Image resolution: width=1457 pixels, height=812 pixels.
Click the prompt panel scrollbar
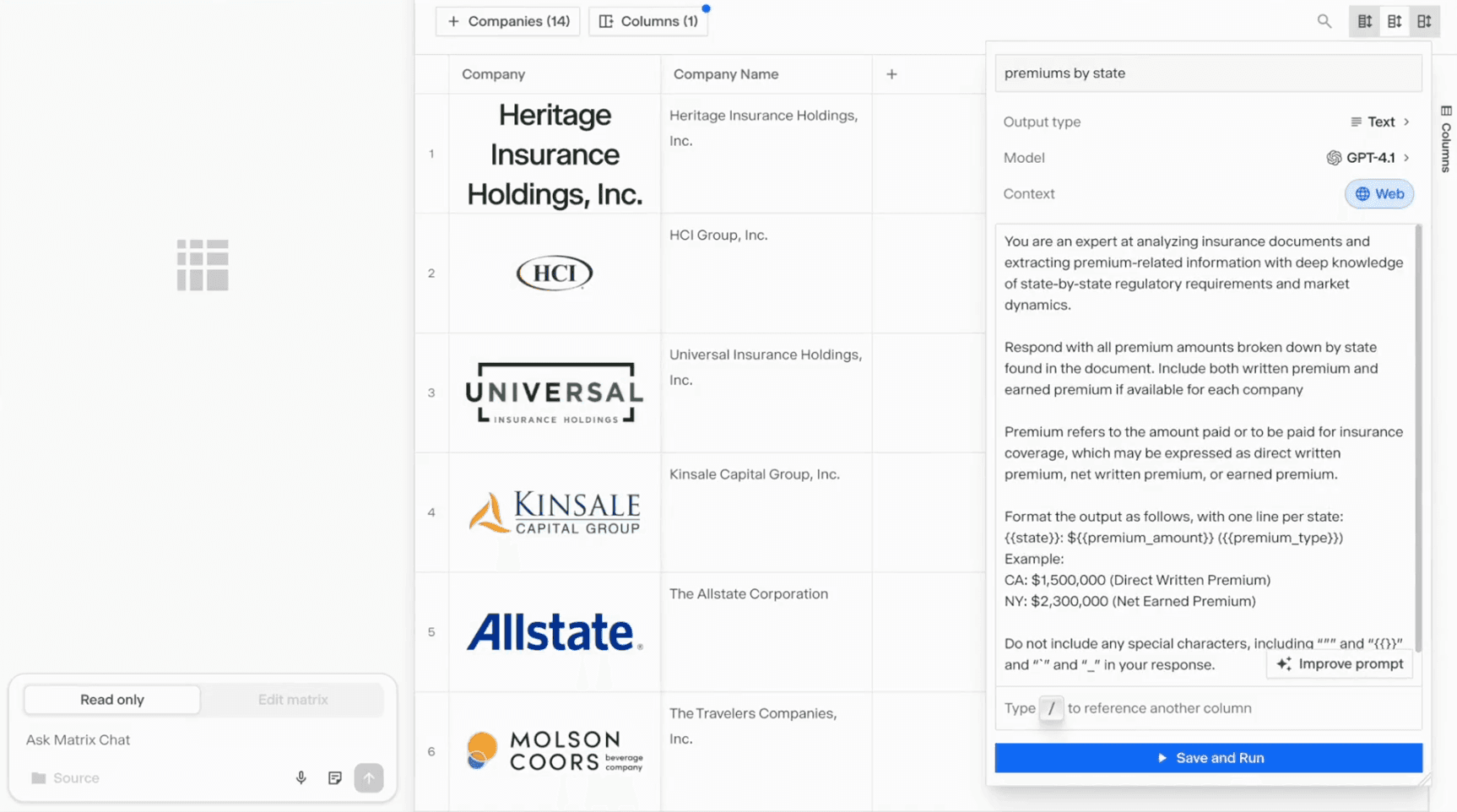[1418, 439]
